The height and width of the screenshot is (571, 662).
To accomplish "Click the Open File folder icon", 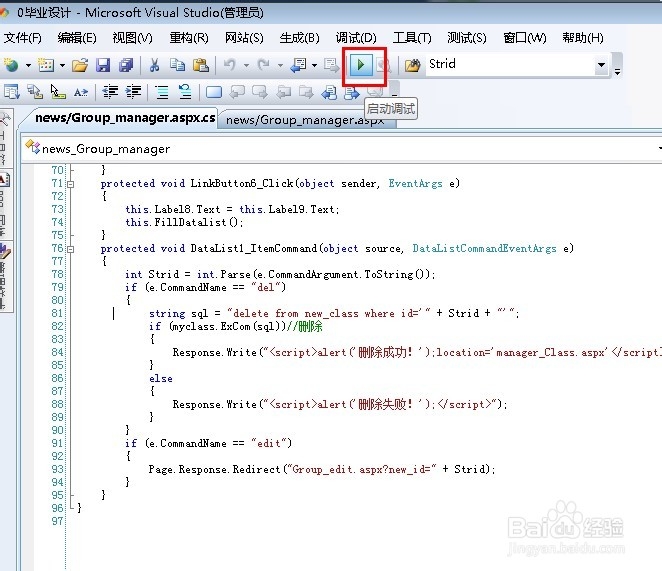I will click(x=80, y=65).
